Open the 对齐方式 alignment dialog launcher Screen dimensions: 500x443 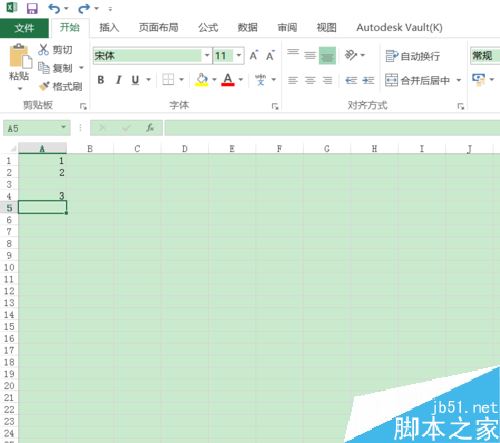click(461, 106)
